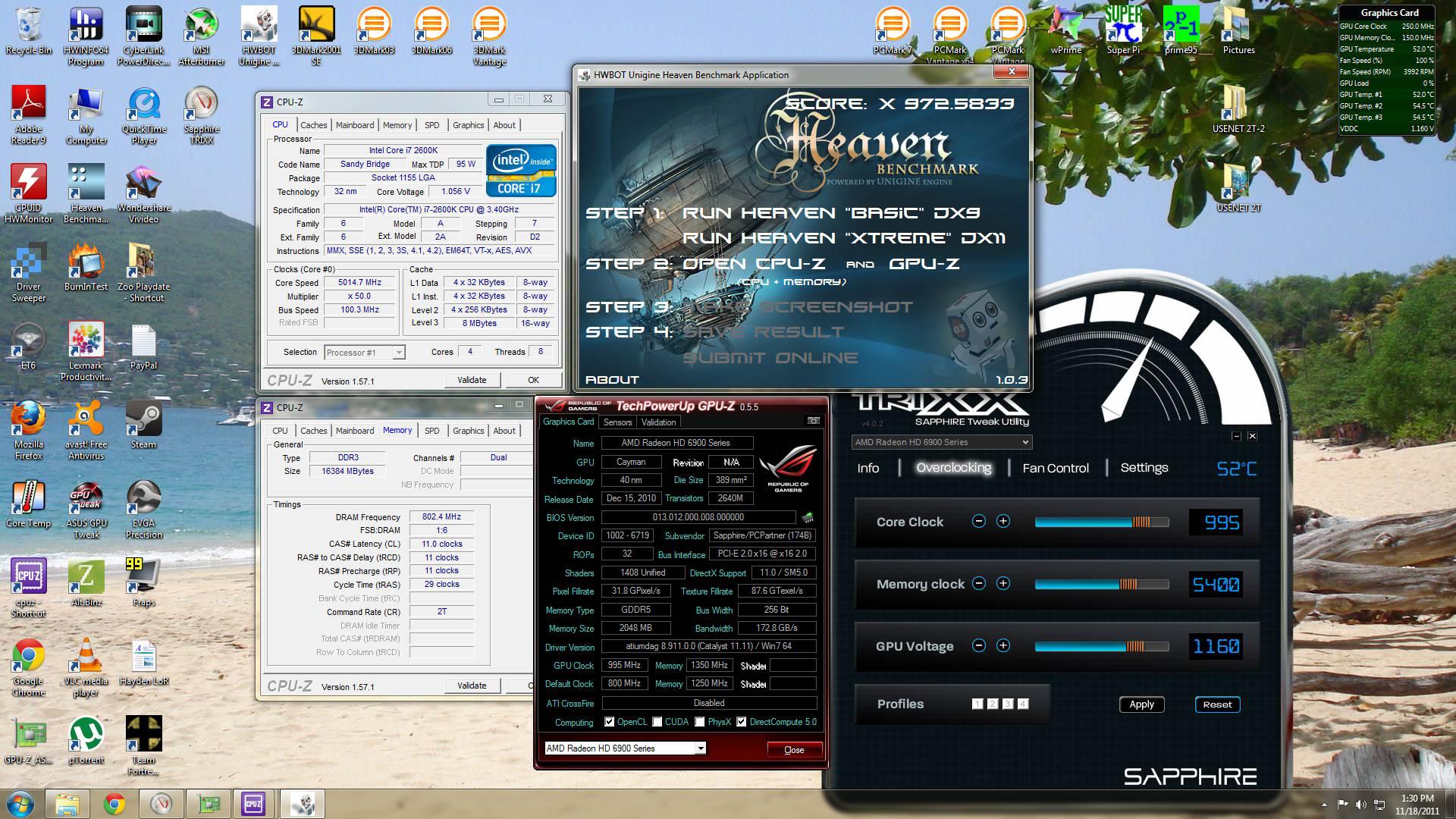
Task: Increase Memory clock with plus button
Action: pyautogui.click(x=1003, y=583)
